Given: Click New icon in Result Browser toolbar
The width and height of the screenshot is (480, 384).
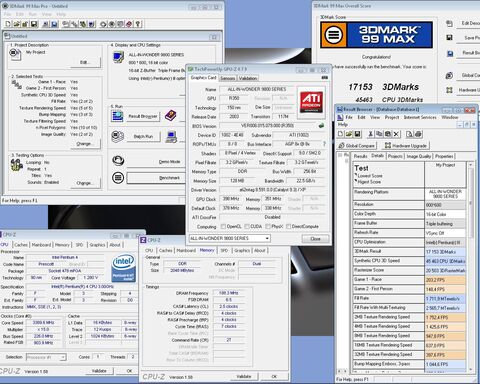Looking at the screenshot, I should (x=340, y=134).
